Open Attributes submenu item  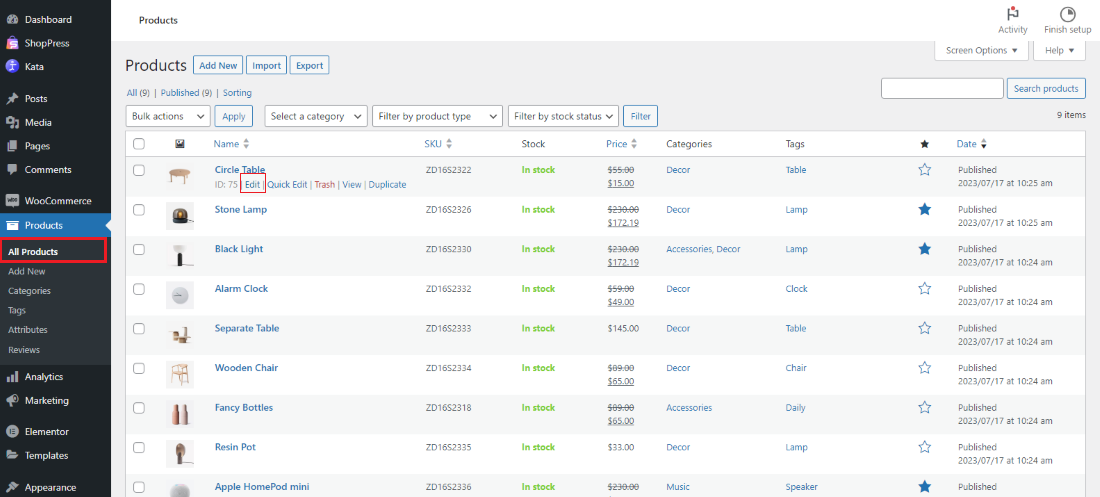28,330
